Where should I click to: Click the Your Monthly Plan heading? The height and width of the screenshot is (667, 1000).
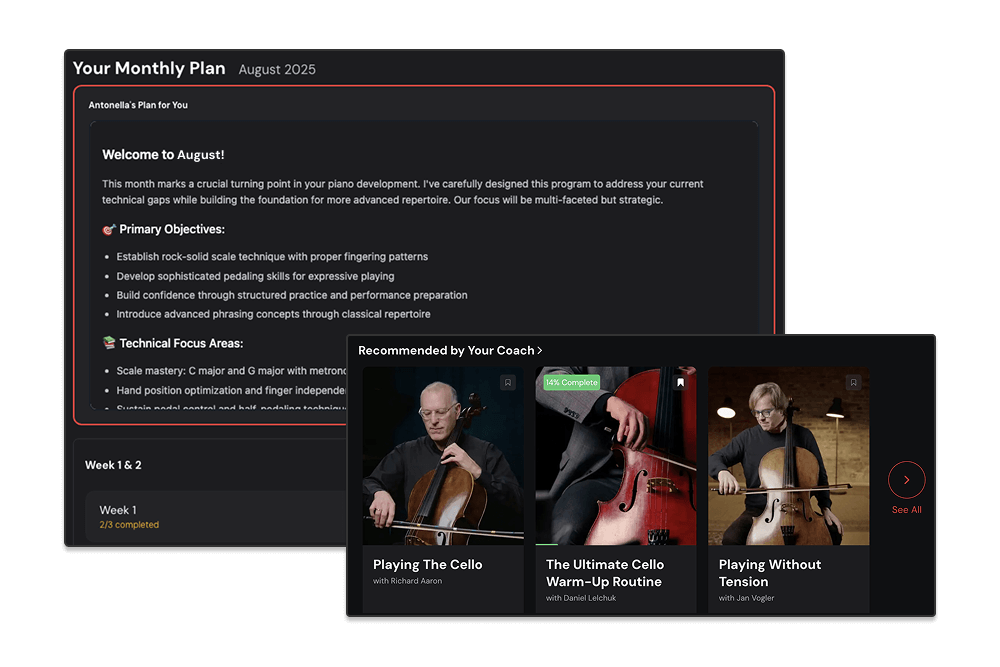coord(149,68)
